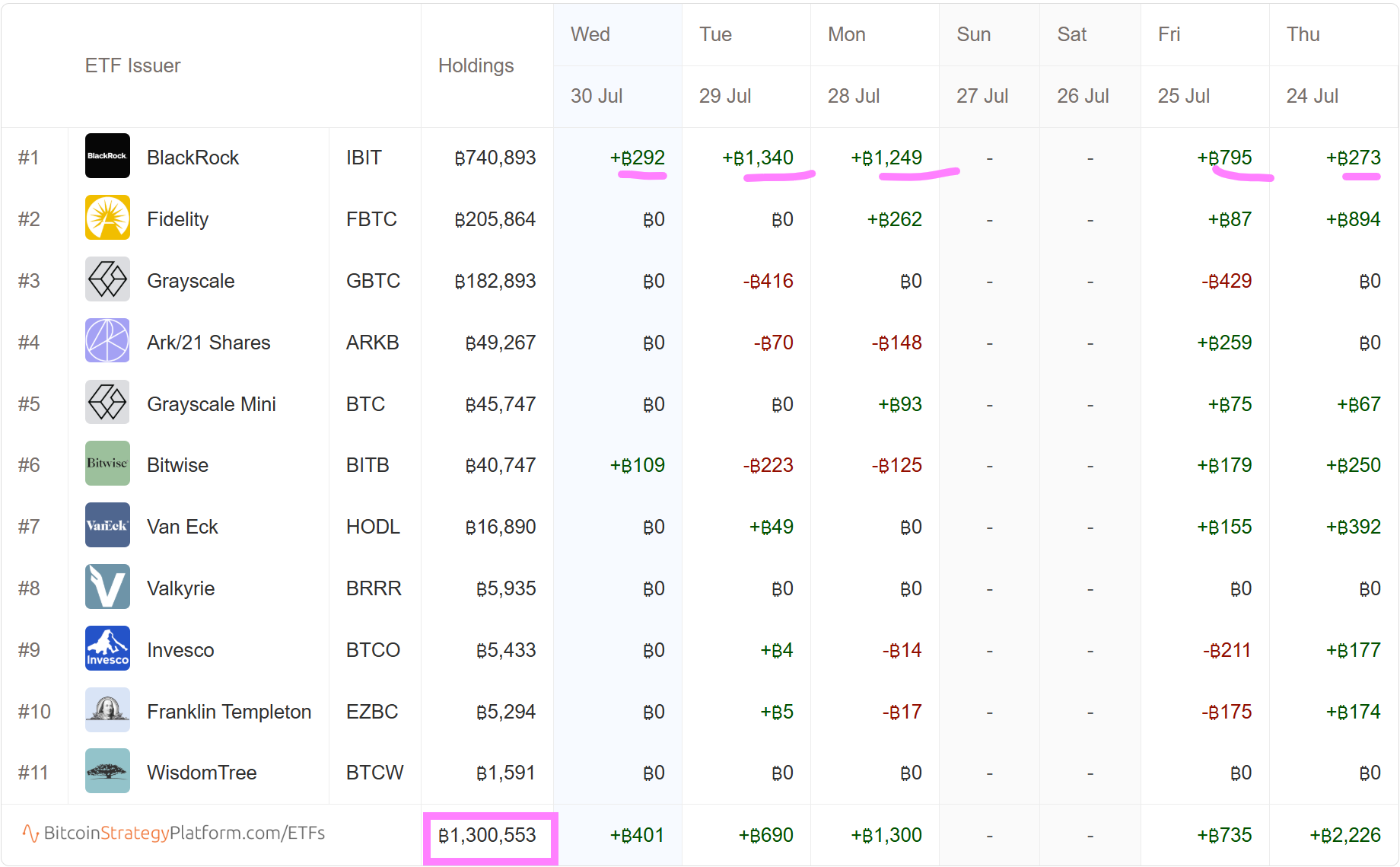This screenshot has height=867, width=1400.
Task: Click the Holdings column header
Action: coord(476,66)
